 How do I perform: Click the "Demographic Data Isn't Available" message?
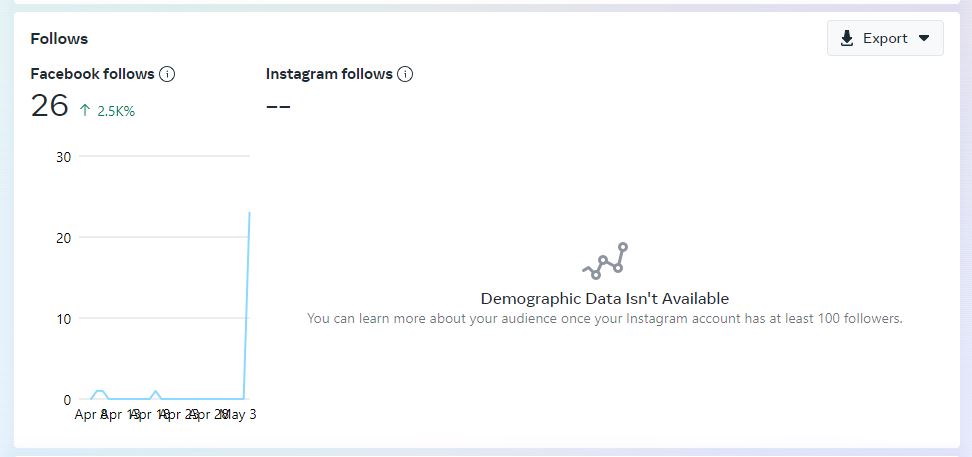coord(604,298)
